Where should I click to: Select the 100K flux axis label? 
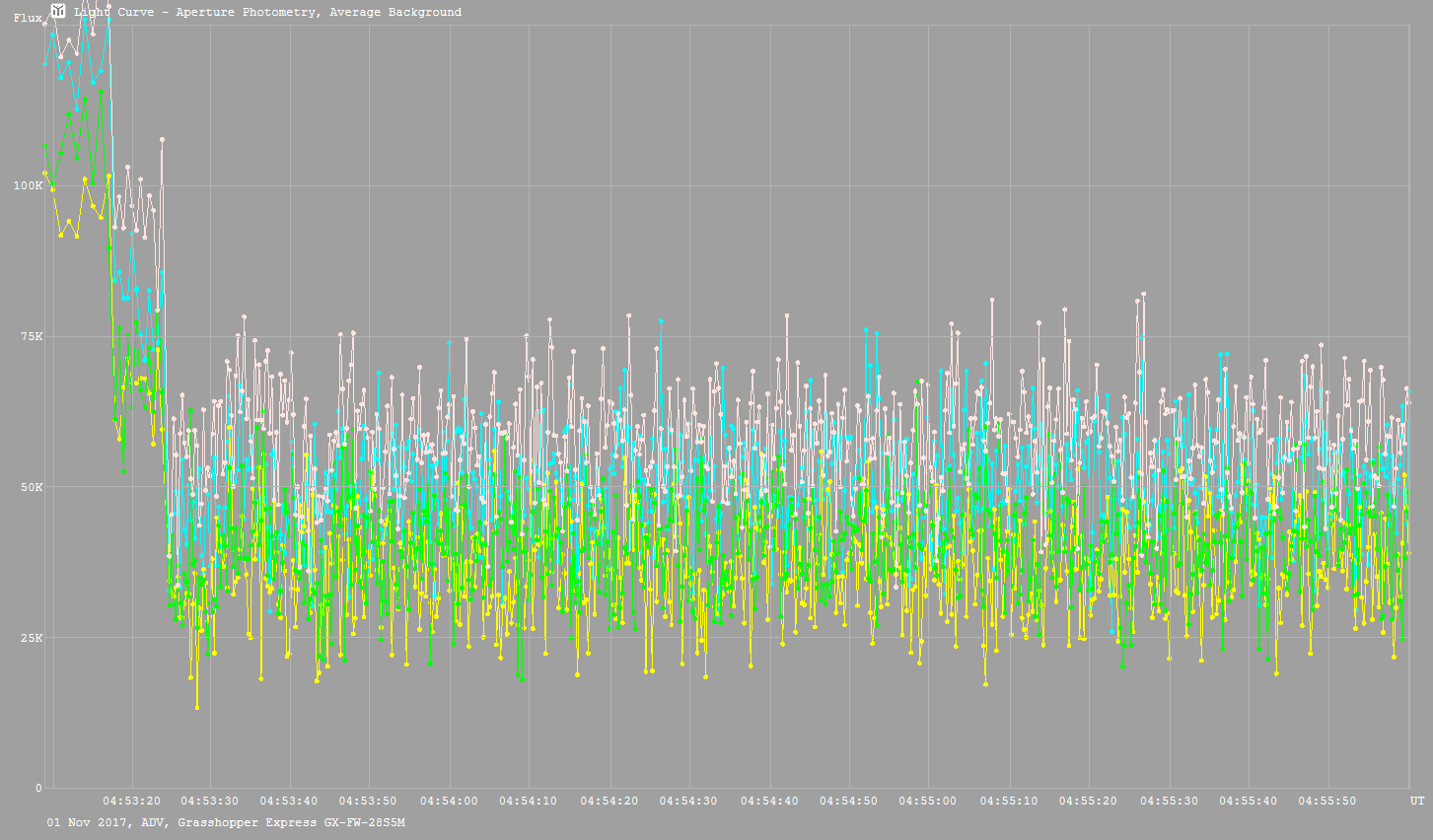(x=28, y=185)
